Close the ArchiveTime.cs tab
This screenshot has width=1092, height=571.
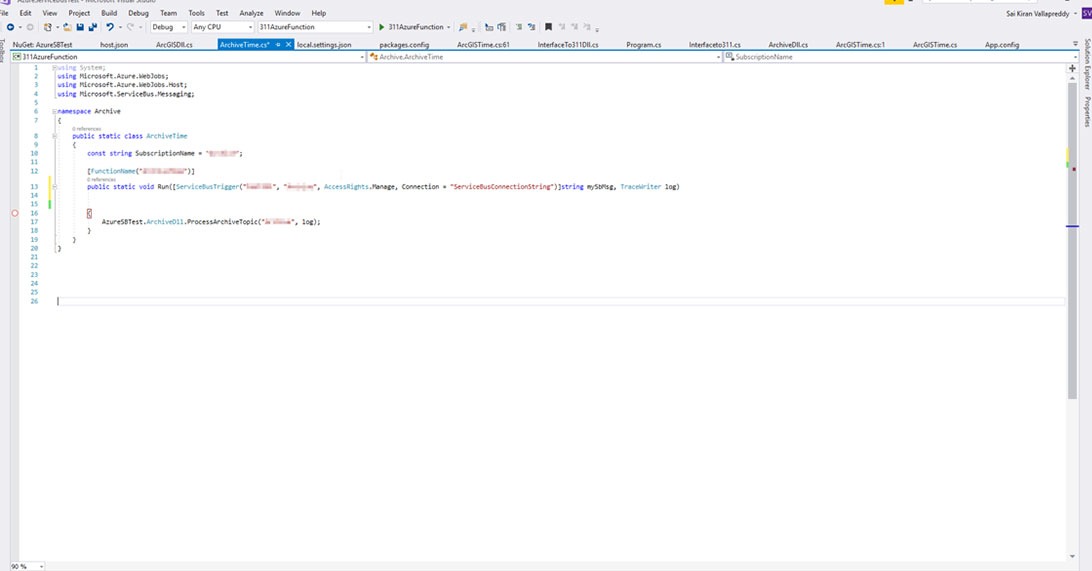pos(288,45)
